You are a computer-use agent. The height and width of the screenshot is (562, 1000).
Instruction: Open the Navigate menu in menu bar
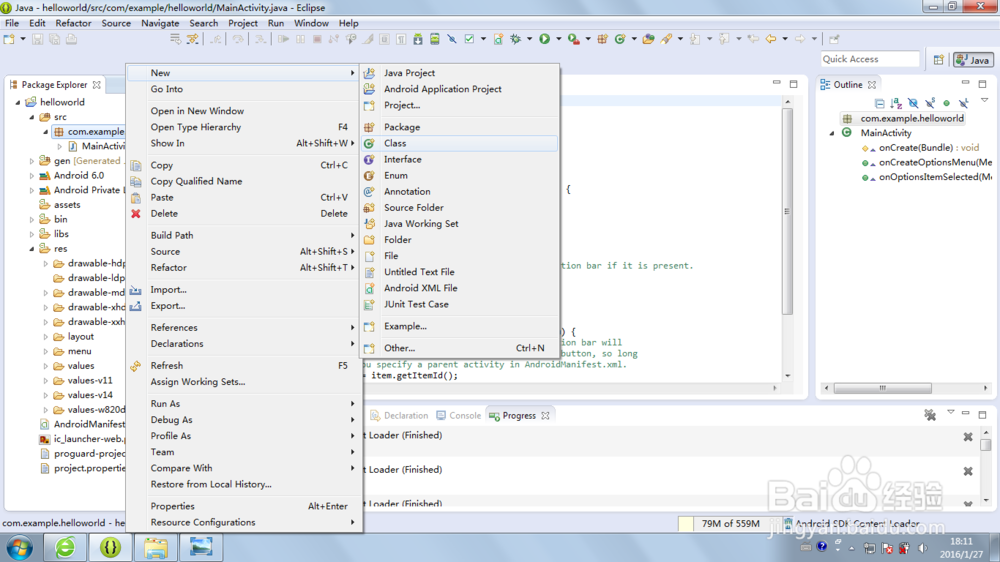coord(160,23)
